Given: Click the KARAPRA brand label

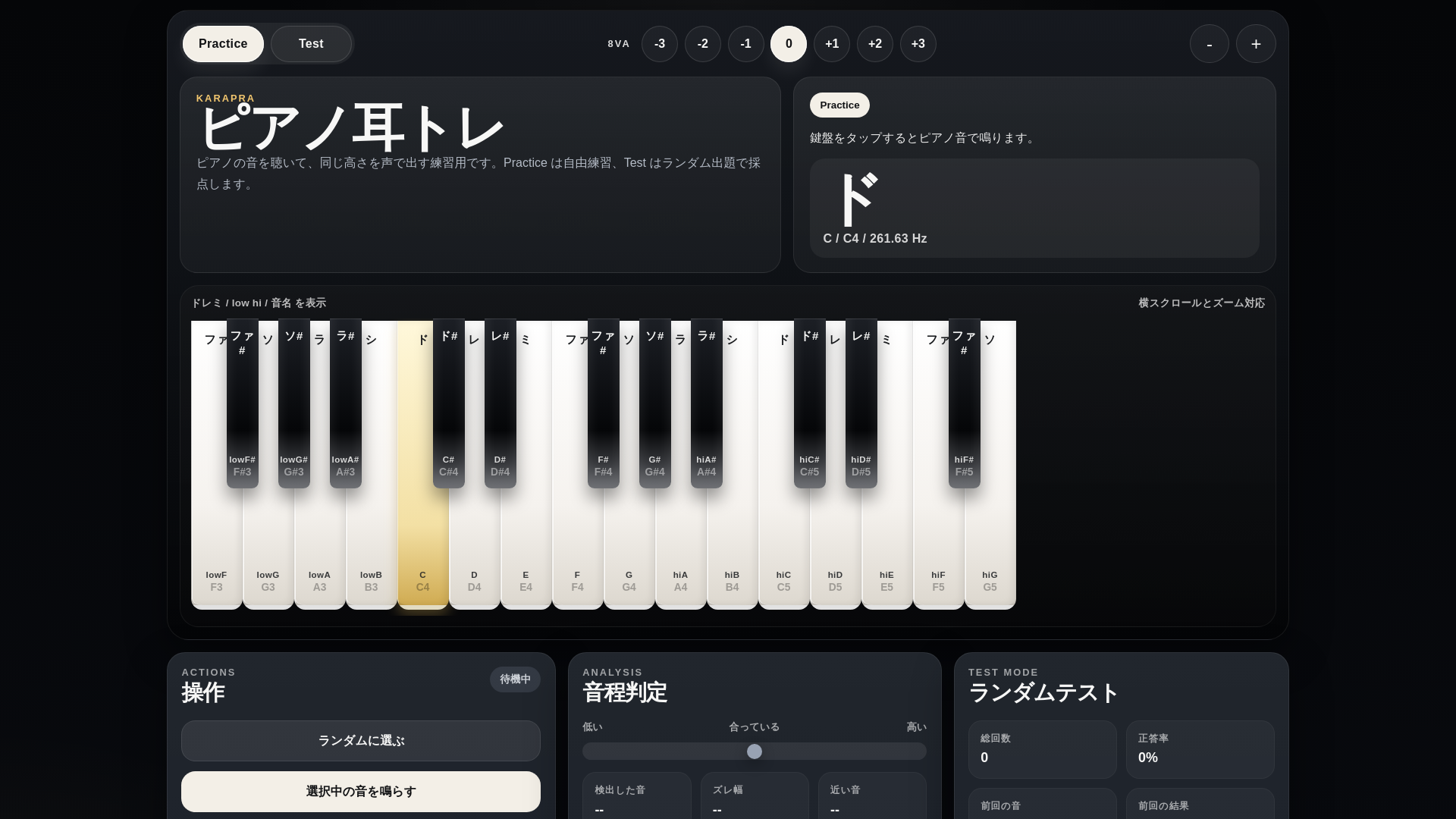Looking at the screenshot, I should (226, 99).
